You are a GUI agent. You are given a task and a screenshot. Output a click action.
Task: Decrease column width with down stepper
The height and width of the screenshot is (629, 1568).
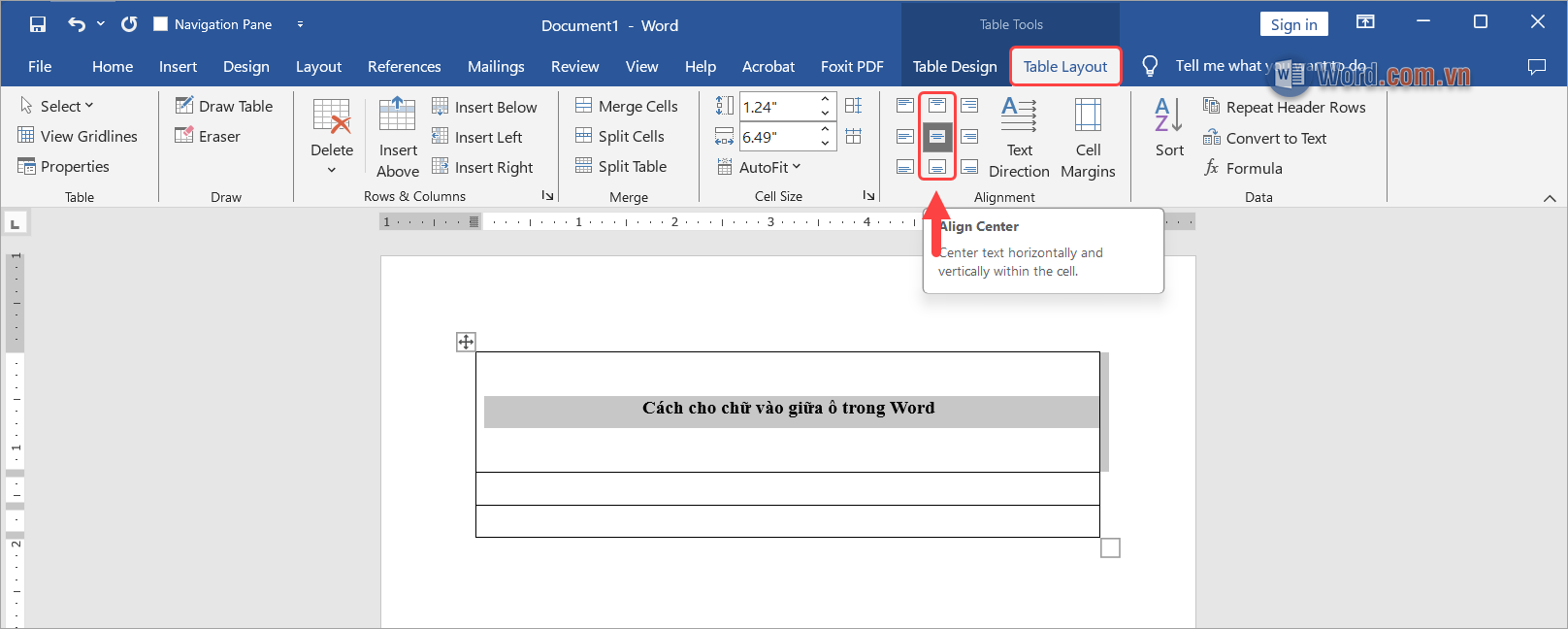826,144
